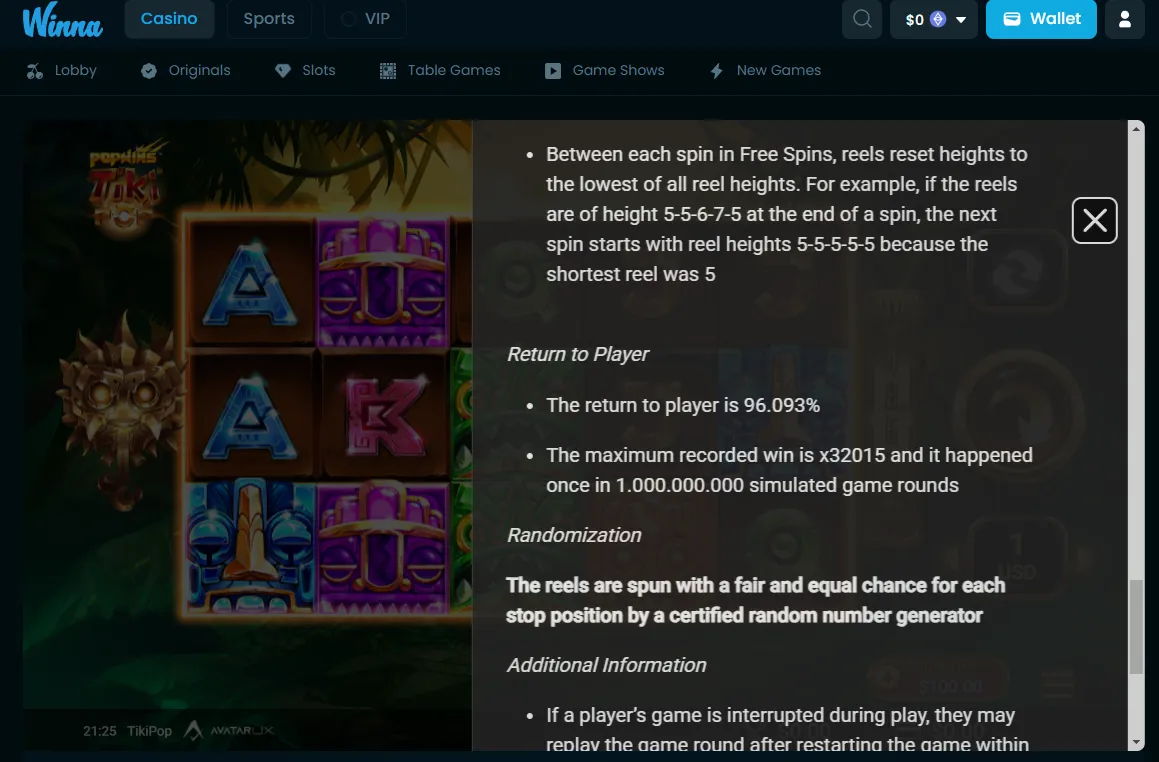
Task: Click the Return to Player heading
Action: point(578,354)
